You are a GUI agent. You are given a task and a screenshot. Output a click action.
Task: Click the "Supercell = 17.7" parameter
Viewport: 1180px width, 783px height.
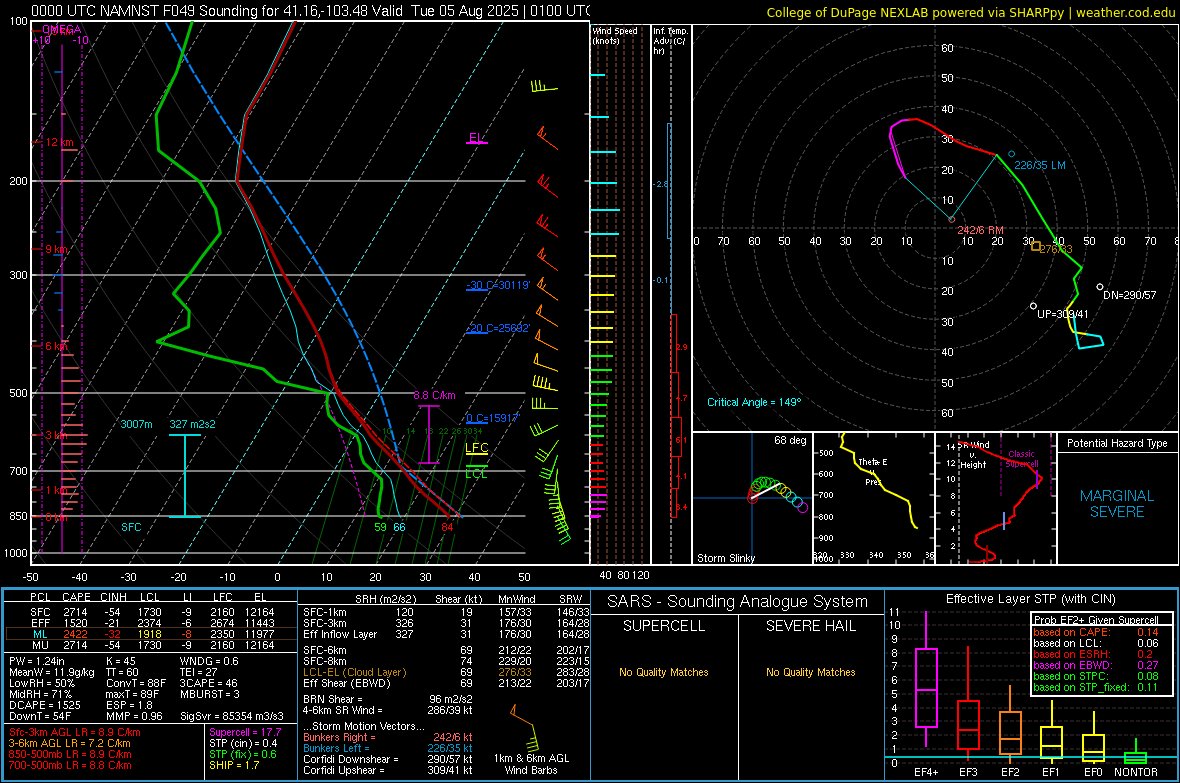coord(245,733)
